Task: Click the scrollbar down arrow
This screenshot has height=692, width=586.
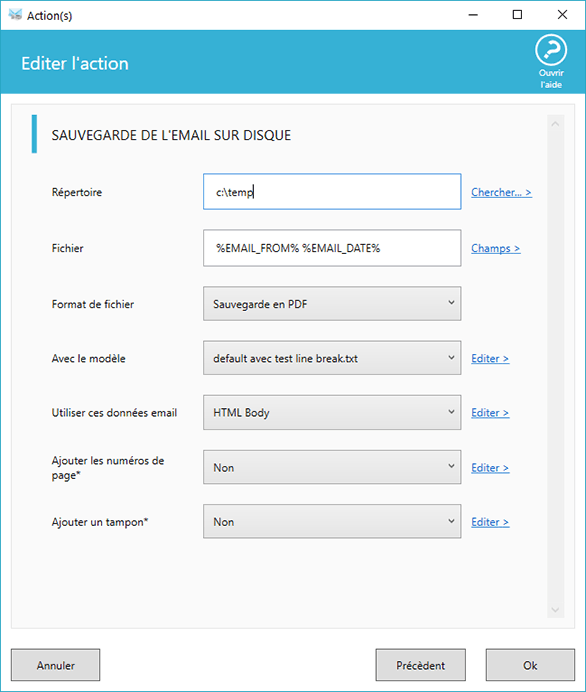Action: point(555,610)
